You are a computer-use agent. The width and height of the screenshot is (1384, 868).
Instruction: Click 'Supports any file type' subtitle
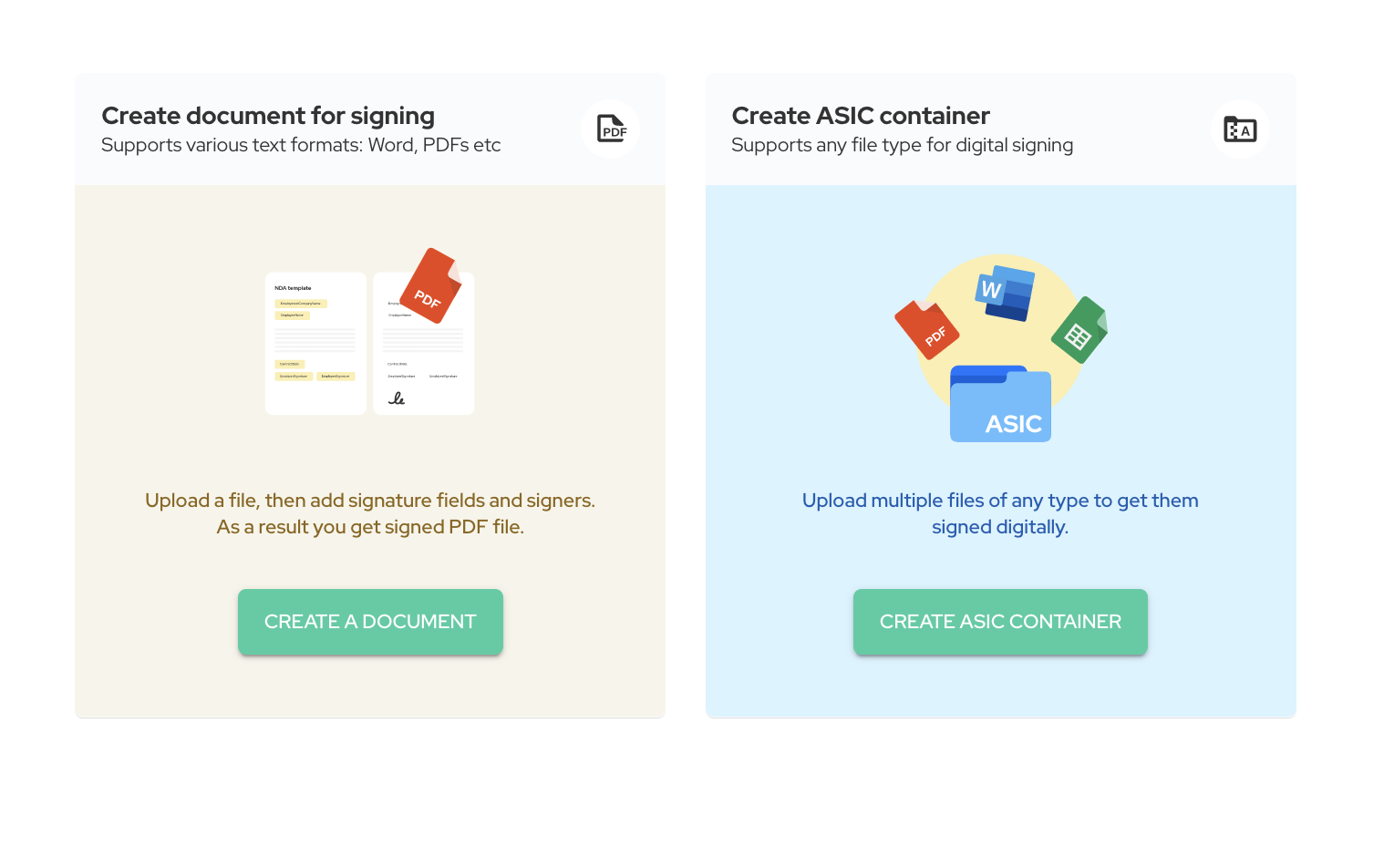[x=902, y=145]
